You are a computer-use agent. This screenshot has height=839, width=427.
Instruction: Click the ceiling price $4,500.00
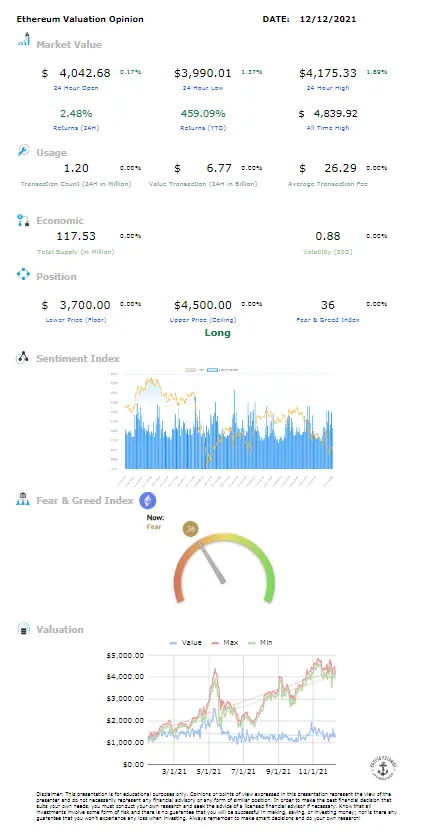tap(203, 305)
